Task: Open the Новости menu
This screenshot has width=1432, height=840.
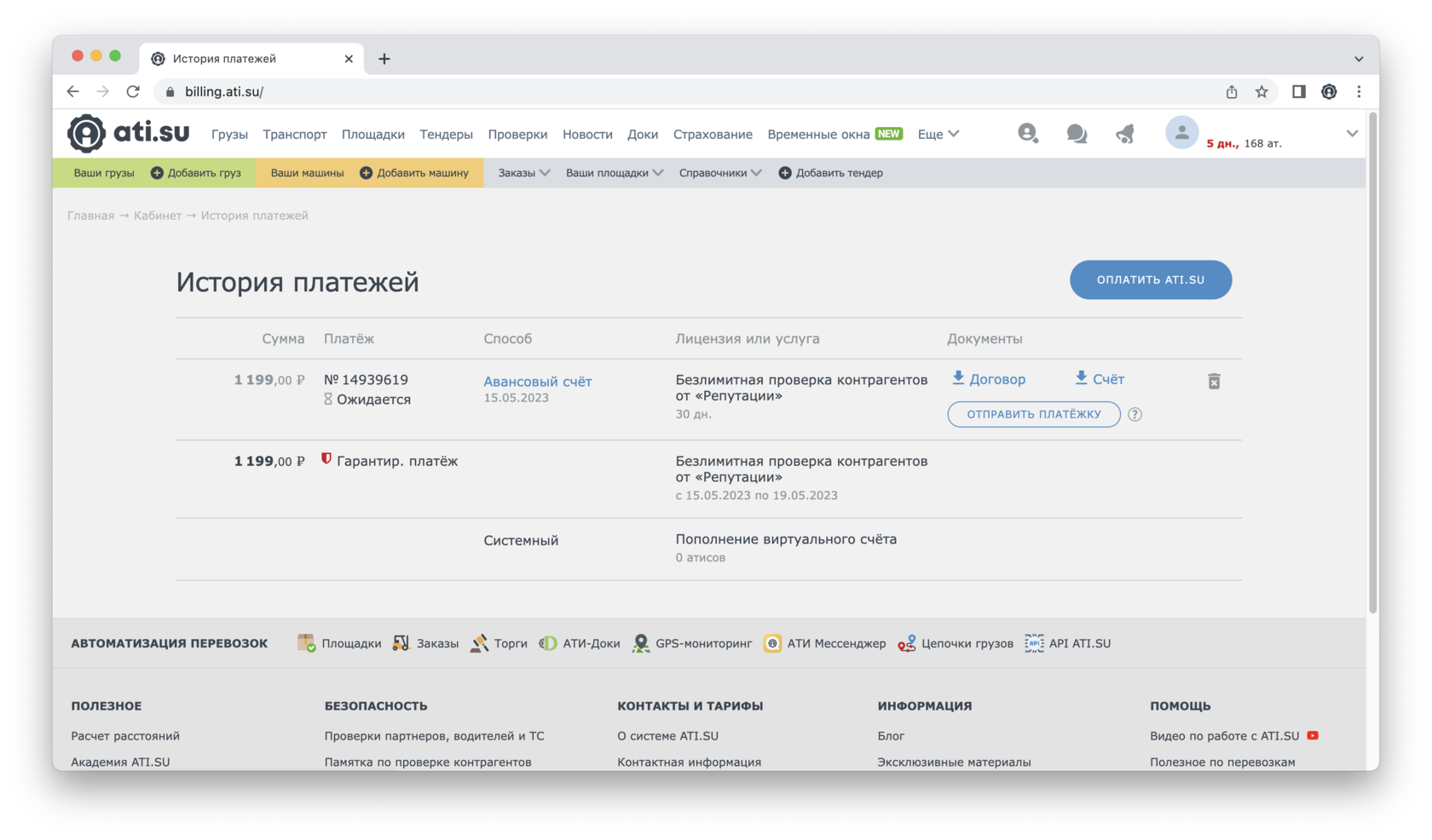Action: (x=587, y=134)
